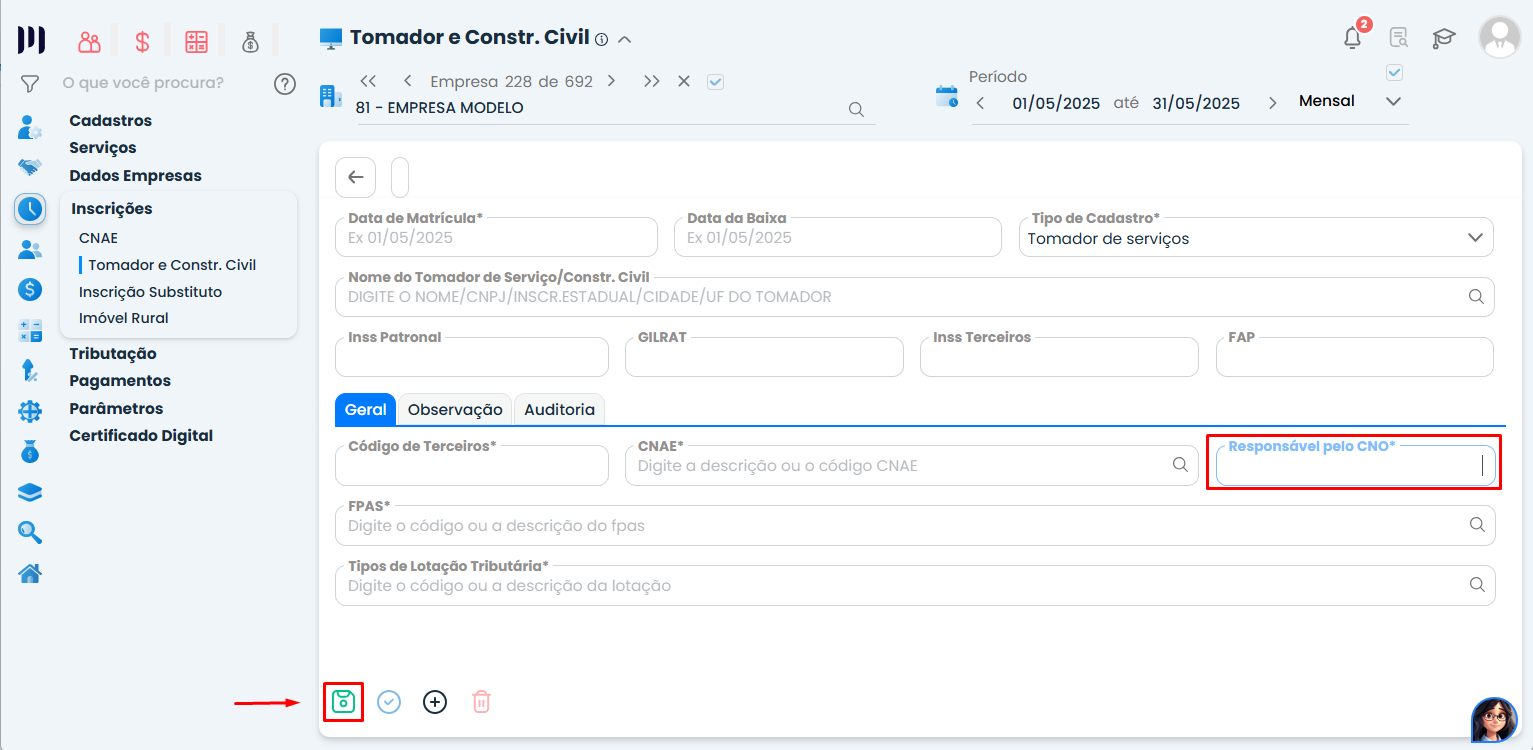Image resolution: width=1533 pixels, height=750 pixels.
Task: Clear the company selection with the X
Action: click(x=684, y=81)
